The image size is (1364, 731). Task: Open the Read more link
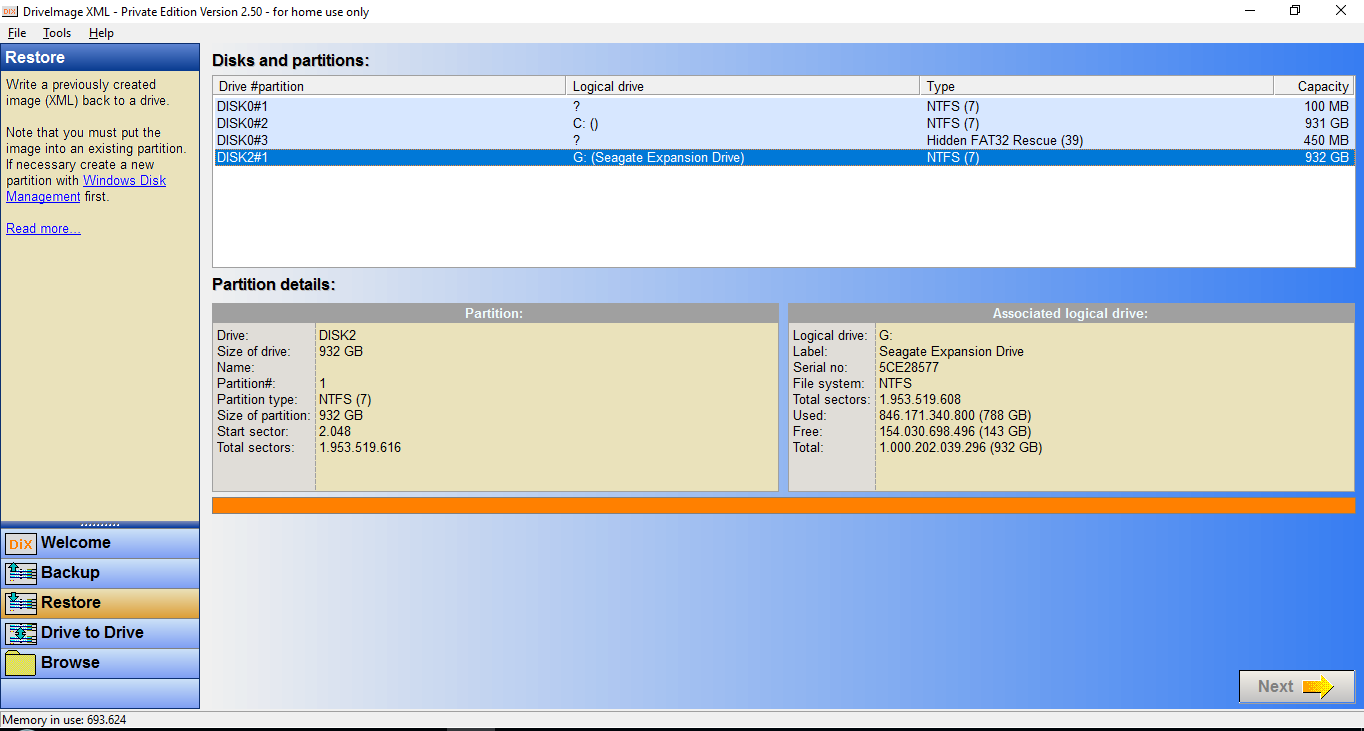pyautogui.click(x=43, y=229)
